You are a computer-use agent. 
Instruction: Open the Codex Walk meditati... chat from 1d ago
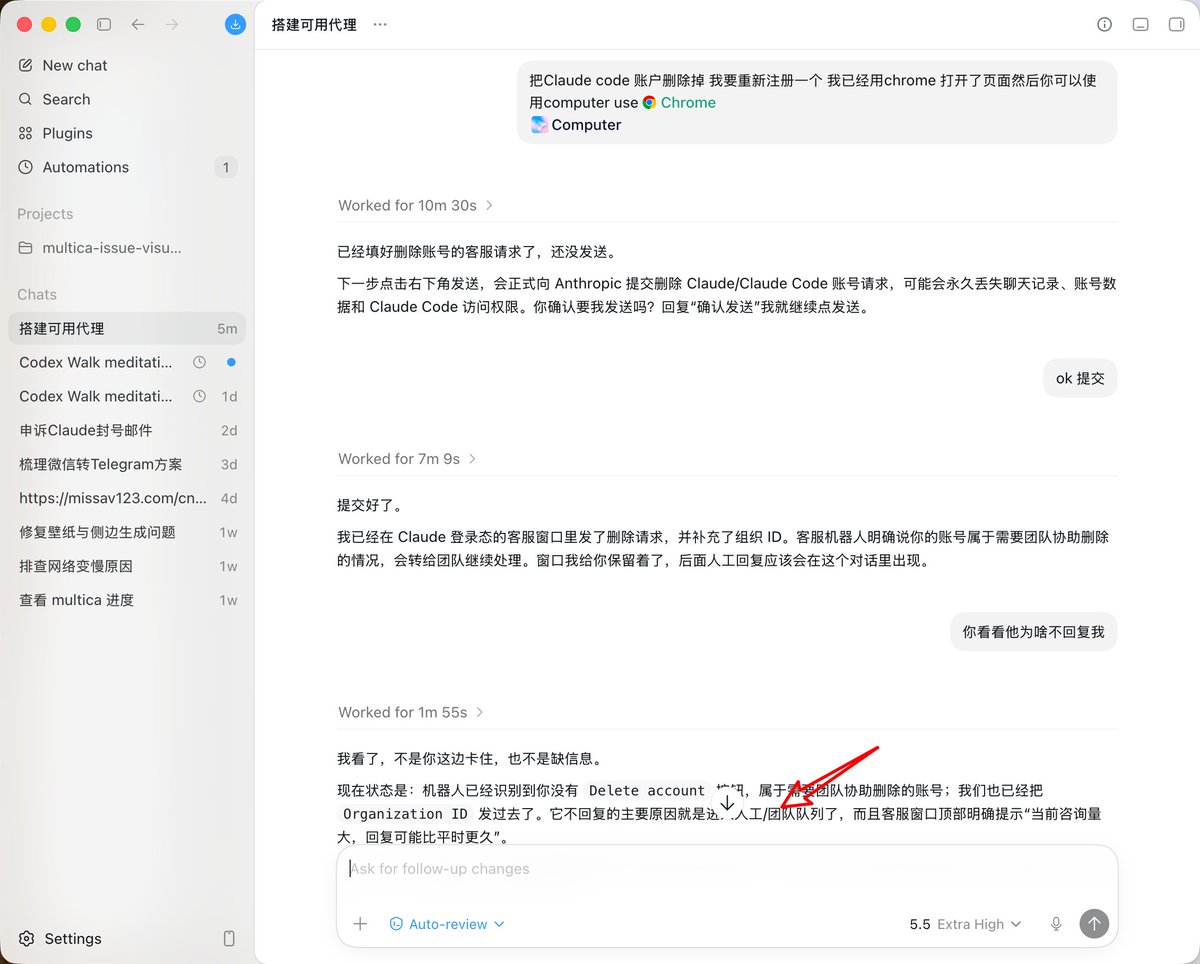tap(127, 396)
